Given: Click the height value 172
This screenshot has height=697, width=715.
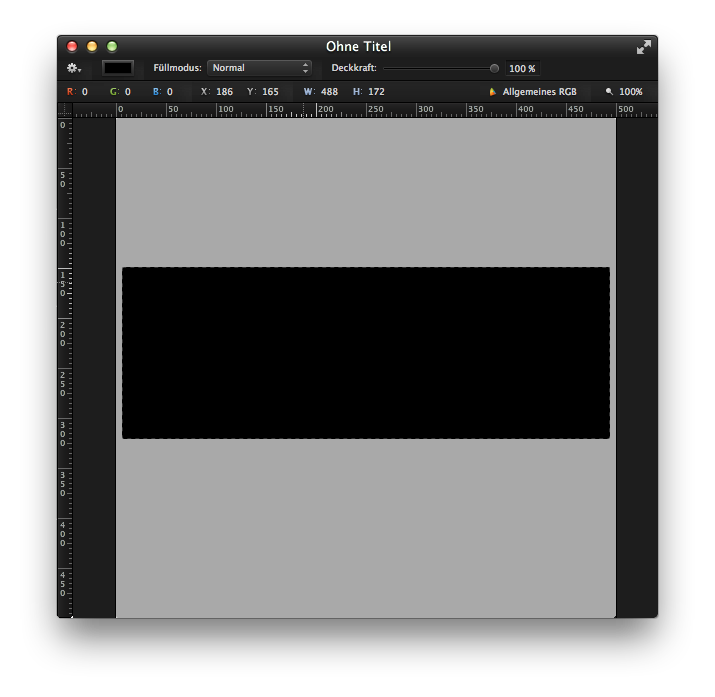Looking at the screenshot, I should point(376,92).
